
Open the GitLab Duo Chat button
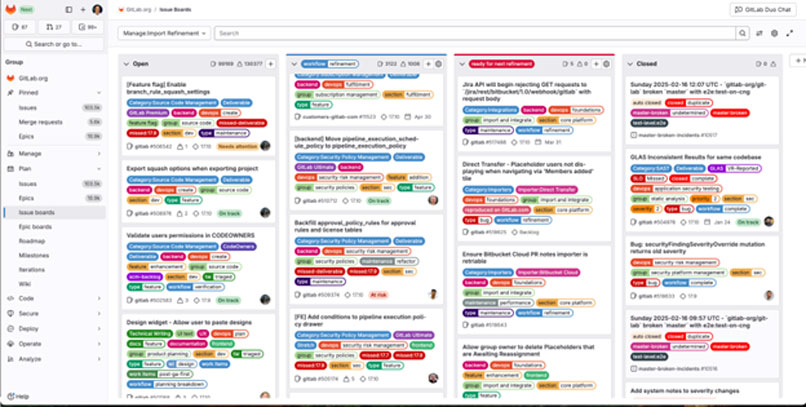pyautogui.click(x=765, y=9)
